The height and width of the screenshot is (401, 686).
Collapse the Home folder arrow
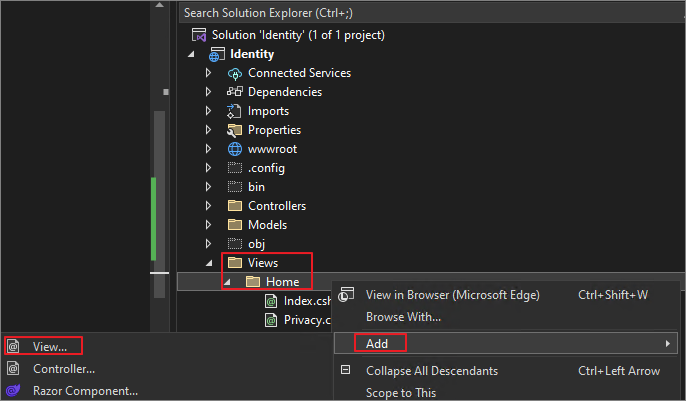tap(227, 282)
